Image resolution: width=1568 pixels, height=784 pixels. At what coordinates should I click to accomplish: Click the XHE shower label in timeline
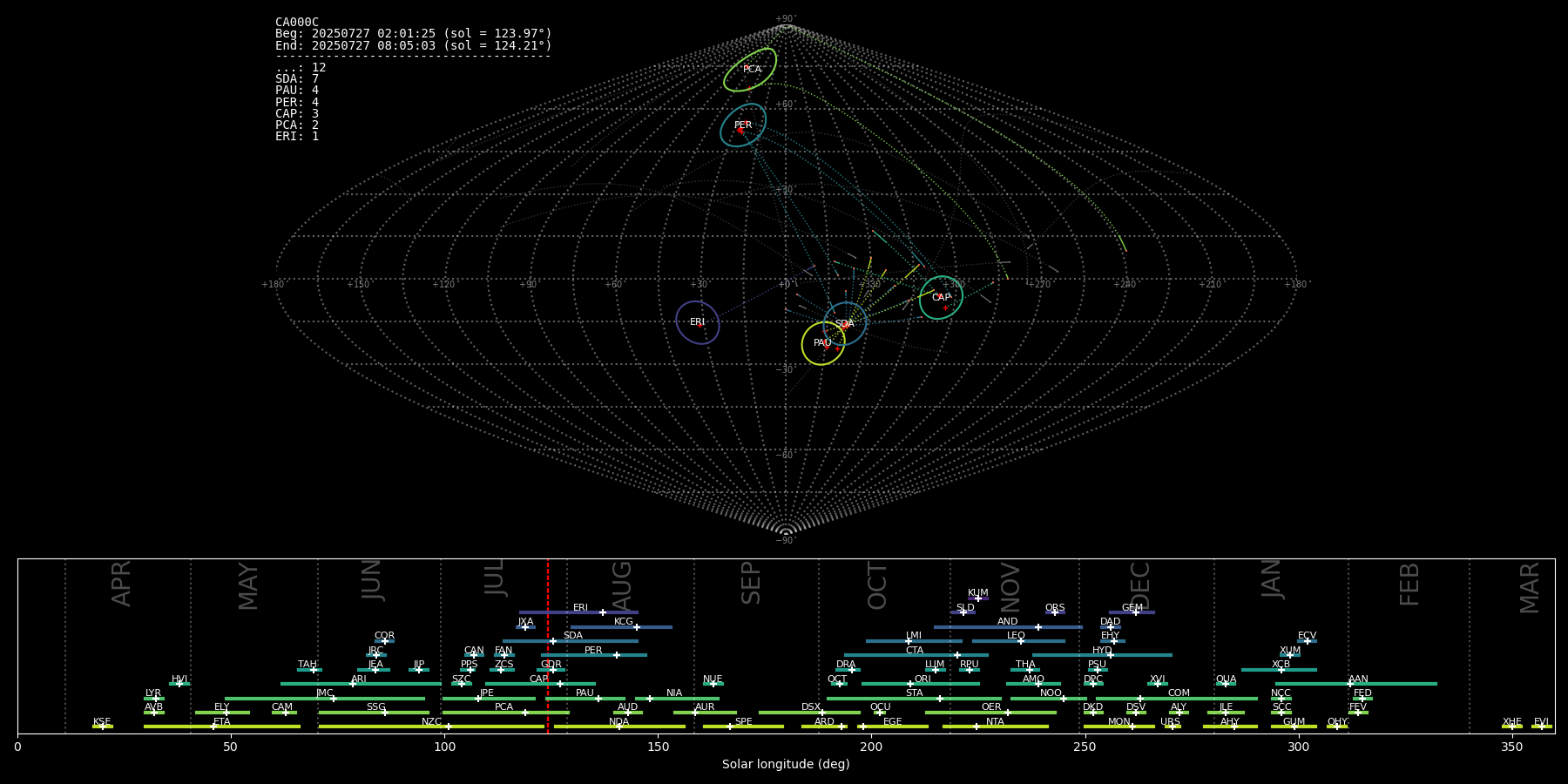1512,722
